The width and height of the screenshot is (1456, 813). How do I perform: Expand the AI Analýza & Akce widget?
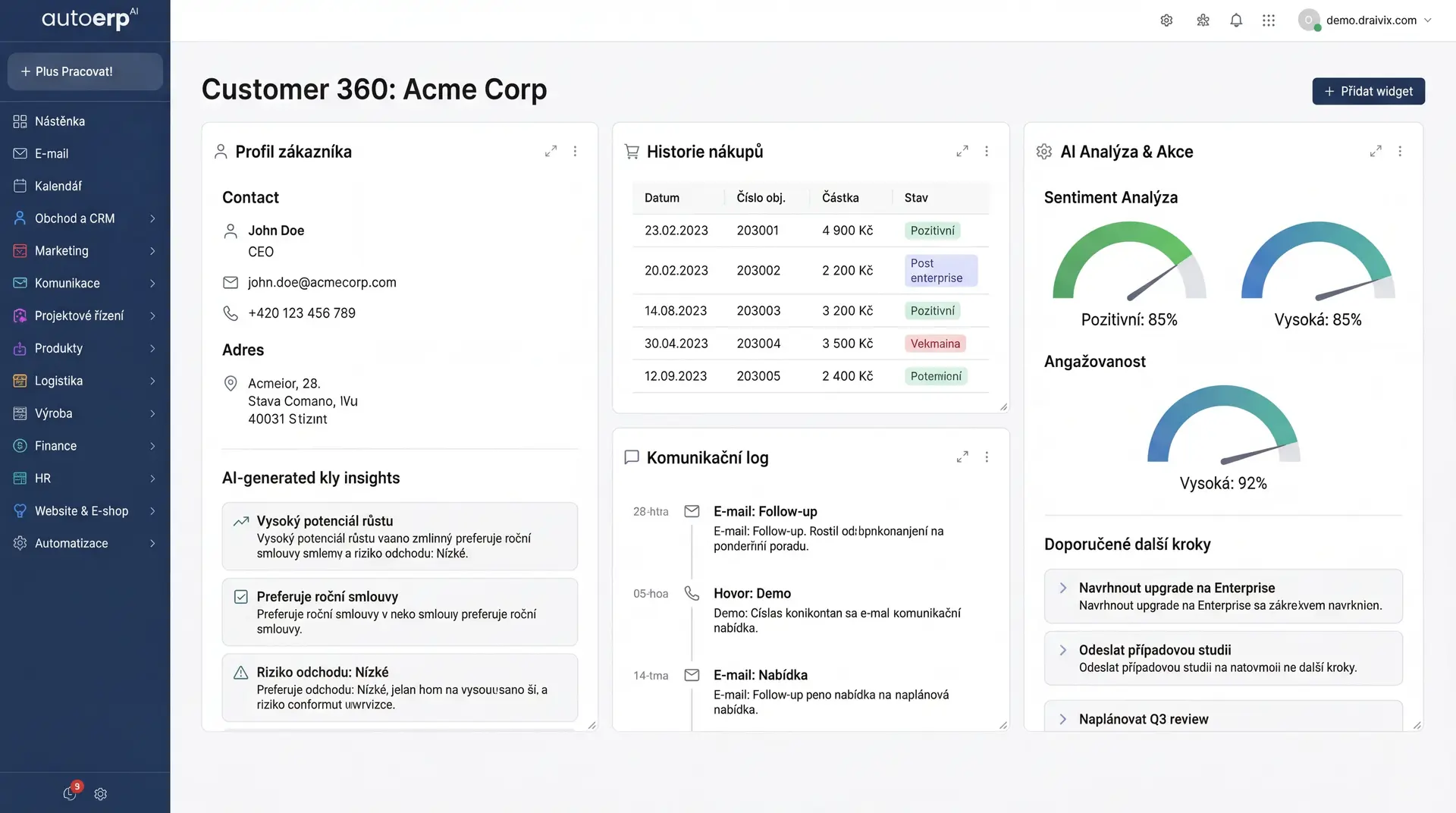(x=1376, y=152)
